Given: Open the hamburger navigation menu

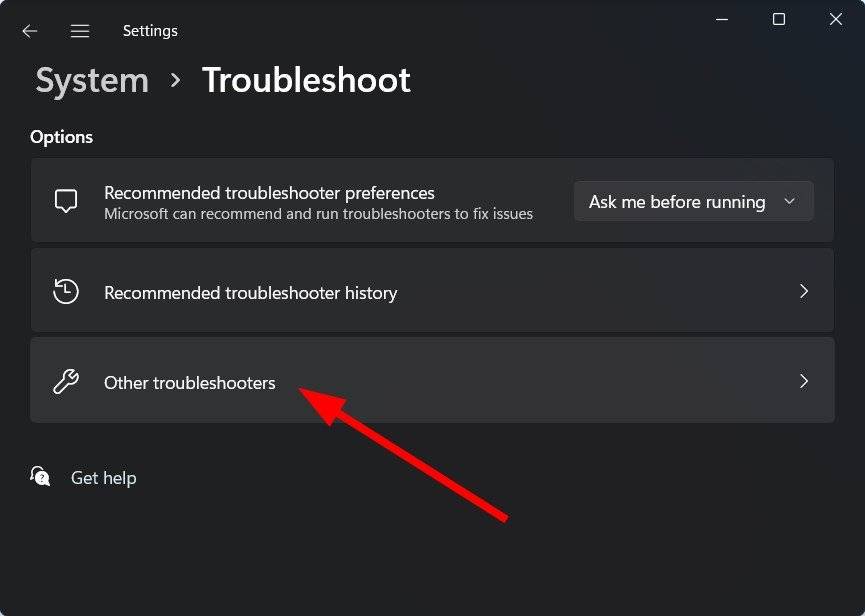Looking at the screenshot, I should point(79,31).
